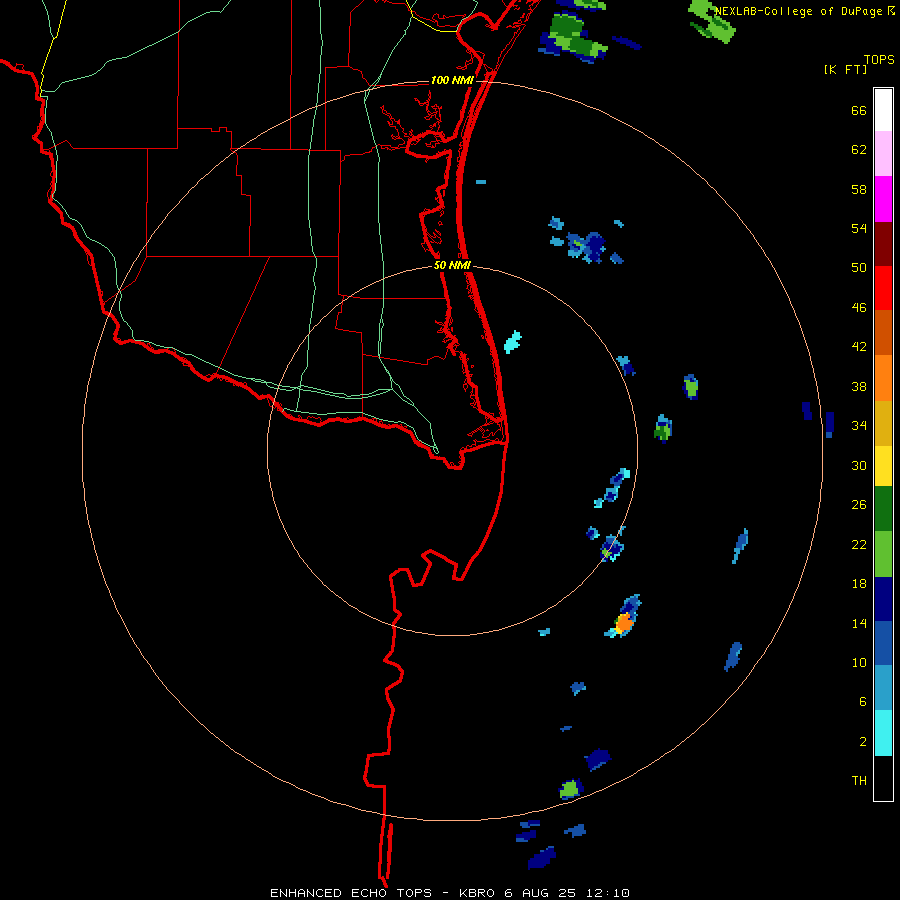Image resolution: width=900 pixels, height=900 pixels.
Task: Select the dark red 54 kft legend color
Action: click(x=883, y=243)
